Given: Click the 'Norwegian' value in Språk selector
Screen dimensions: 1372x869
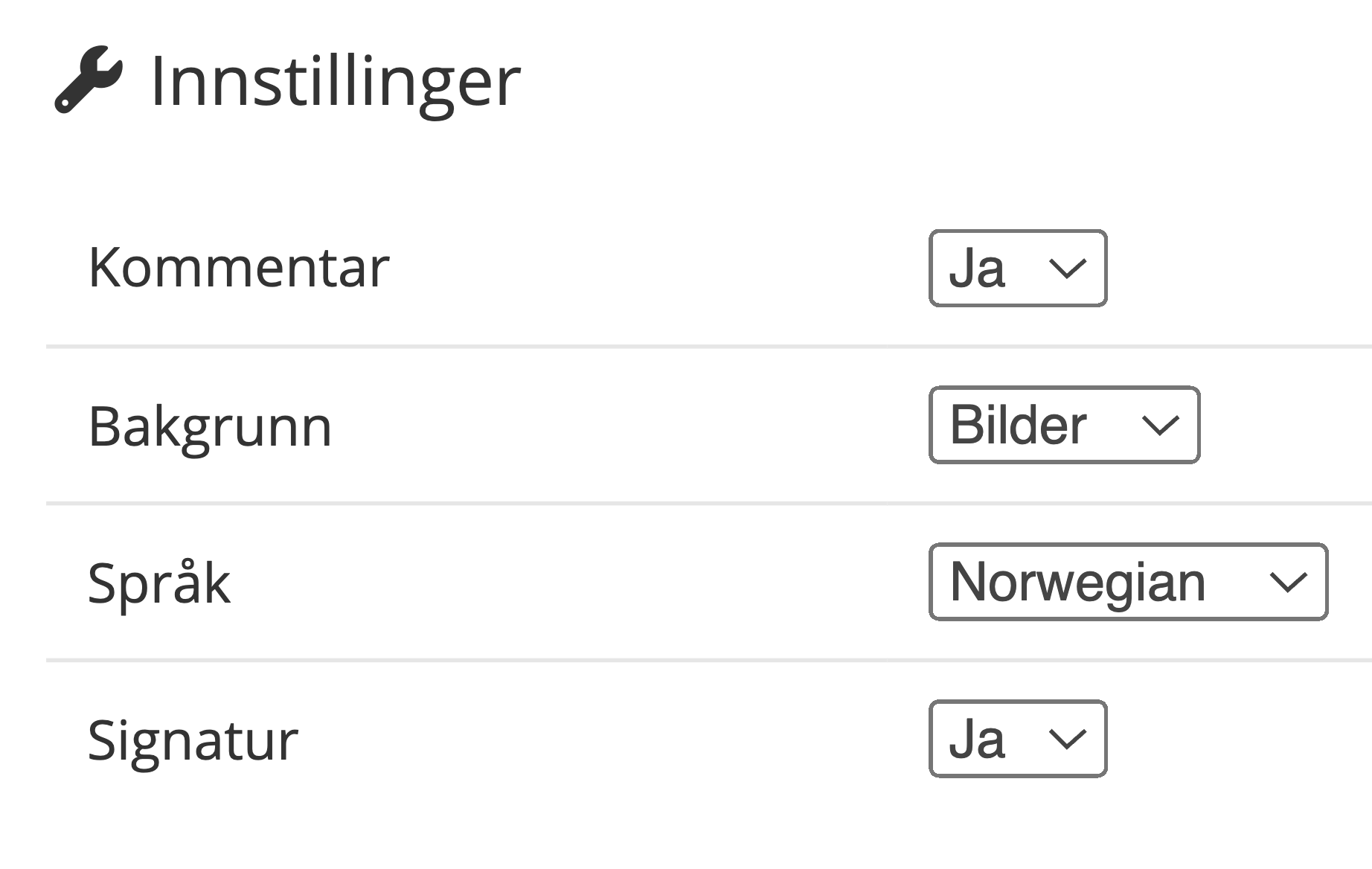Looking at the screenshot, I should [1077, 582].
